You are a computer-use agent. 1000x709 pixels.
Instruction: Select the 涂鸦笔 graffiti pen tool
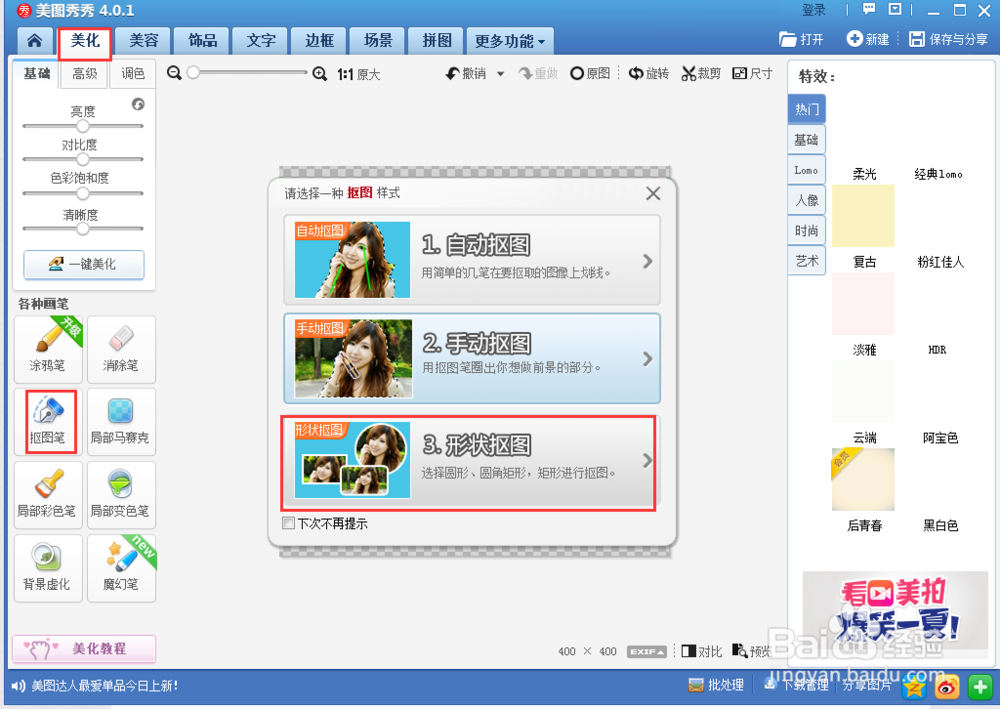[x=48, y=349]
